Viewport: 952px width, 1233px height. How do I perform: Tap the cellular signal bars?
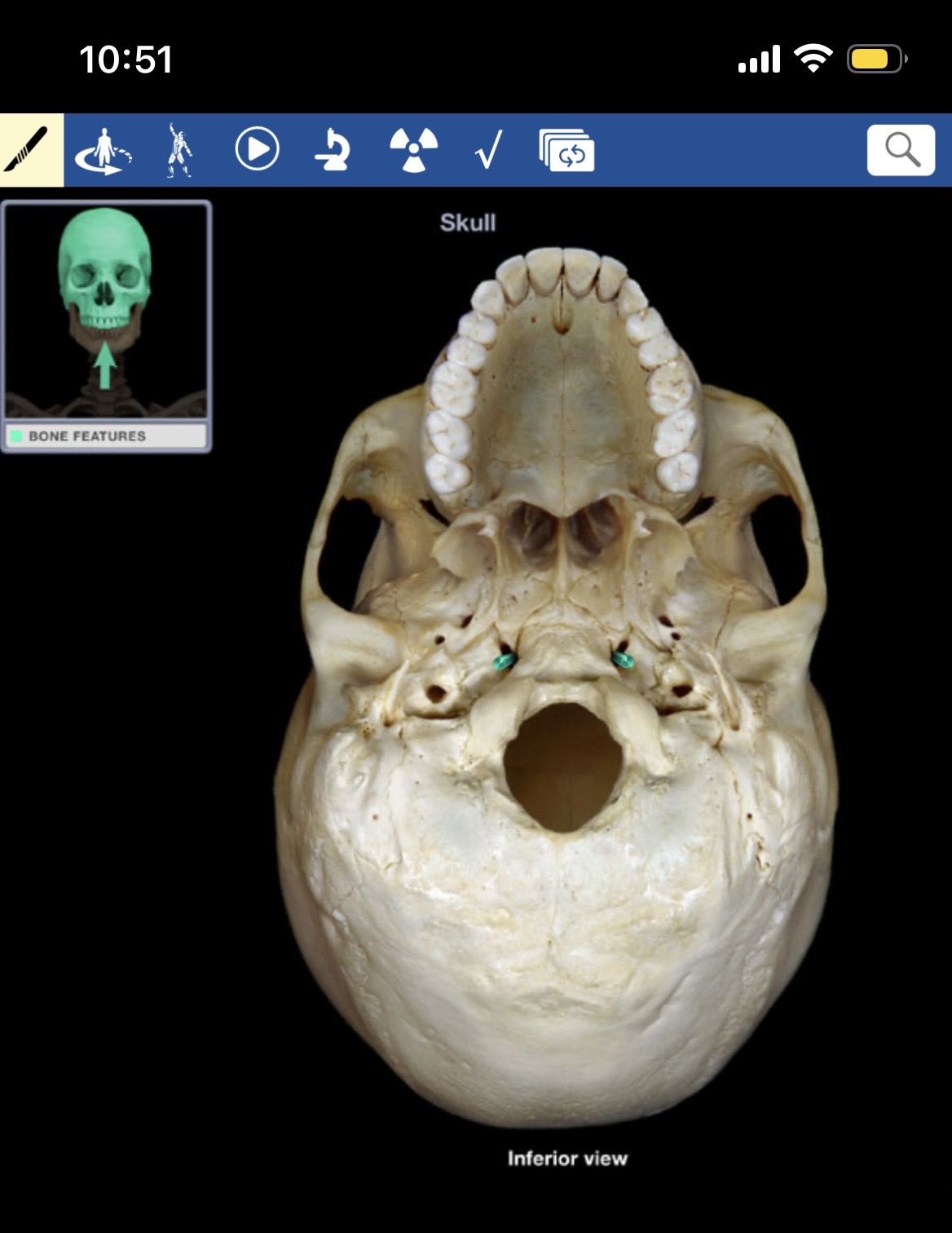click(x=759, y=59)
